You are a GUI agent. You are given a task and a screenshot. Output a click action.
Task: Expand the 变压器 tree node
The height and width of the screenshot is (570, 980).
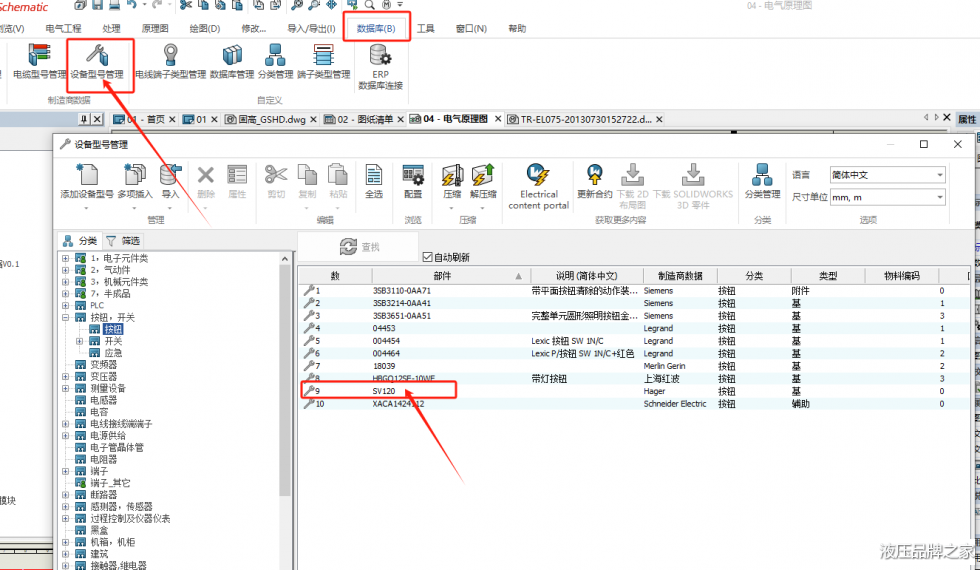tap(66, 377)
